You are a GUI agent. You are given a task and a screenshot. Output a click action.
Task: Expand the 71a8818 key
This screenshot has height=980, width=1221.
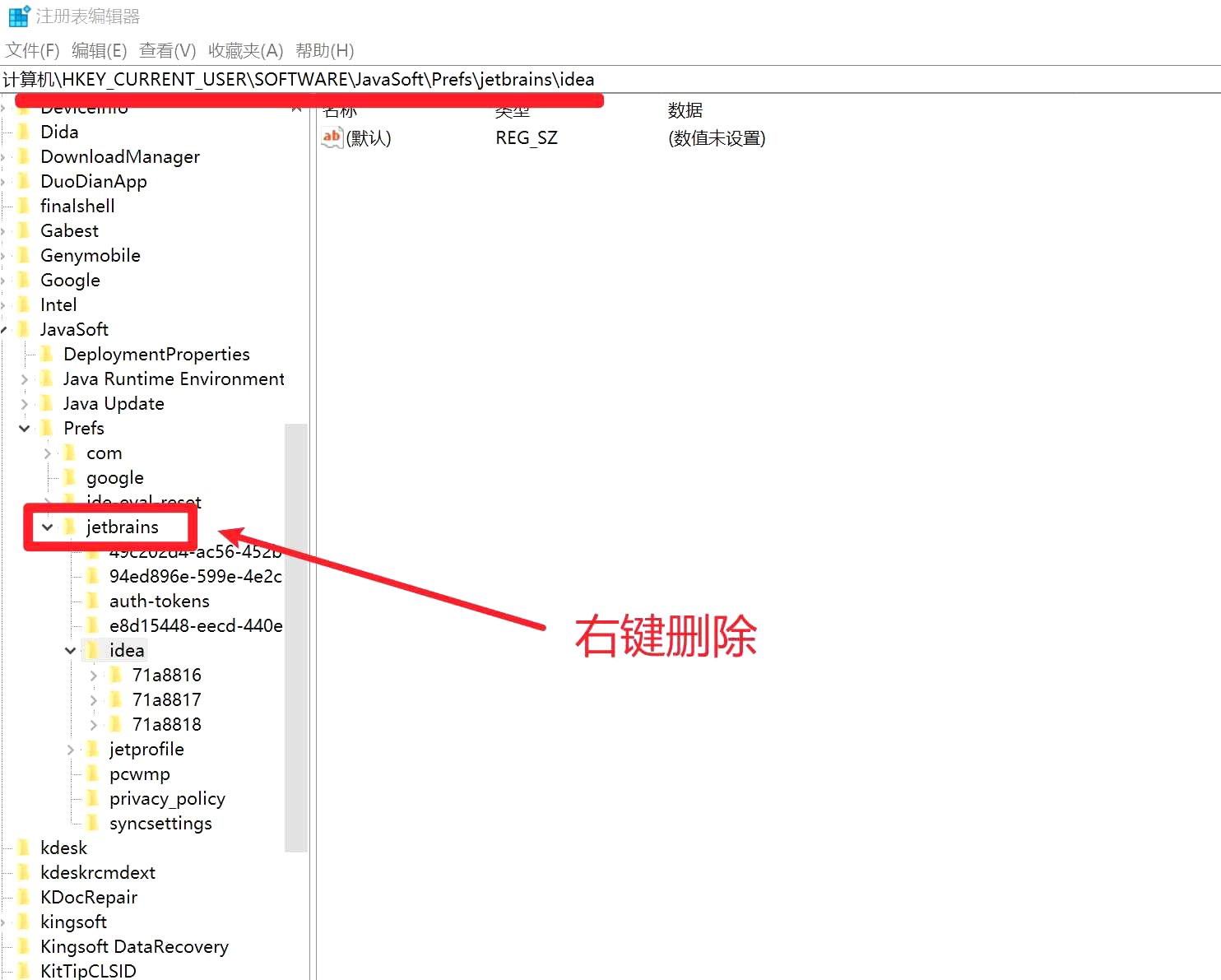[x=94, y=725]
